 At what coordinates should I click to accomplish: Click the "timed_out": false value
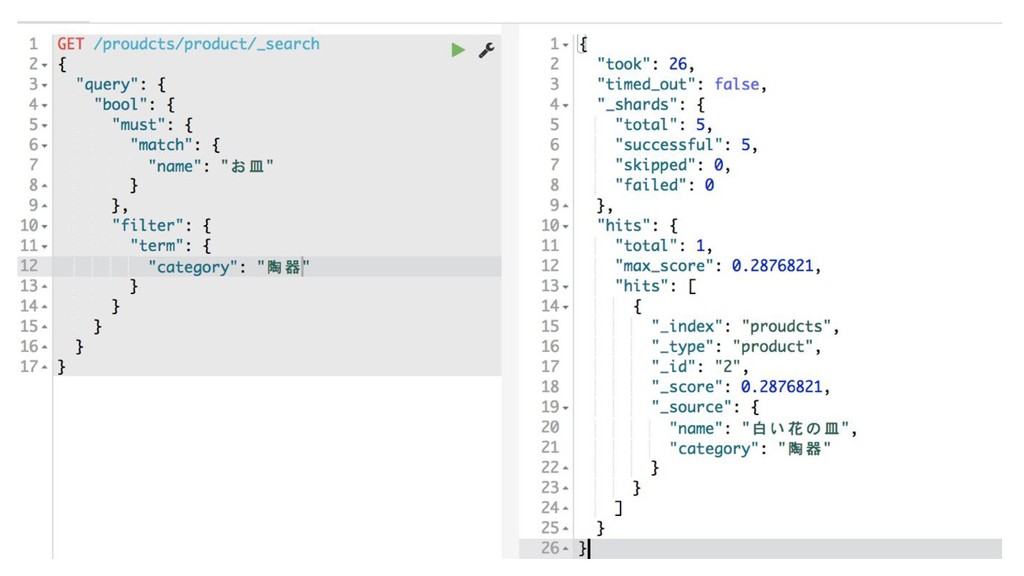(736, 84)
